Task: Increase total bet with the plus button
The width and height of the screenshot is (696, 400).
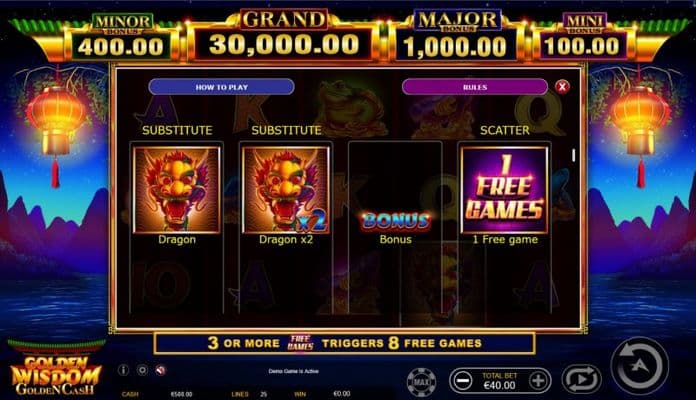Action: (538, 381)
